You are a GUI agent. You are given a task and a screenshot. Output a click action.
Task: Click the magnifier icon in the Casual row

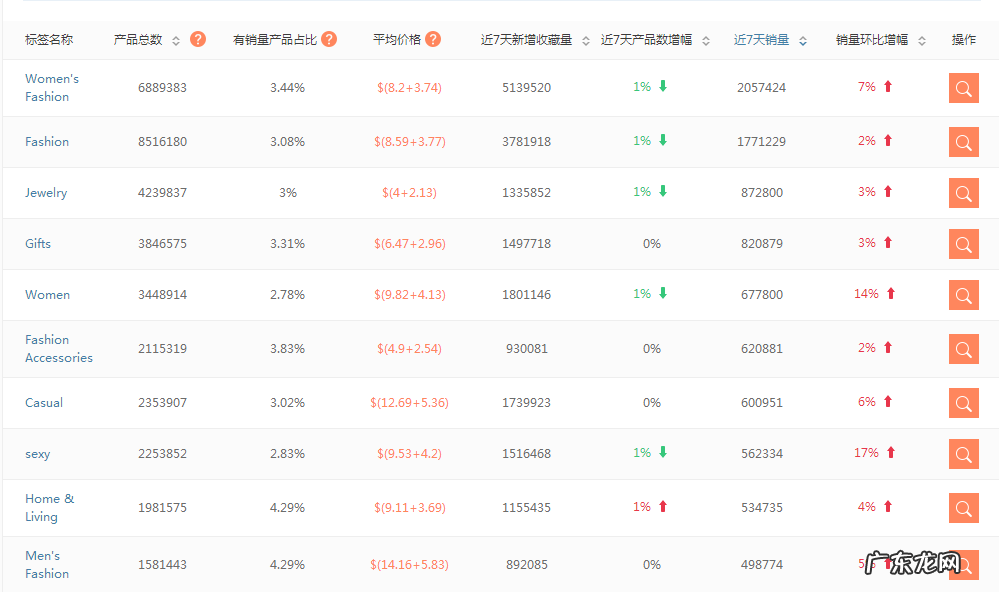pos(963,402)
